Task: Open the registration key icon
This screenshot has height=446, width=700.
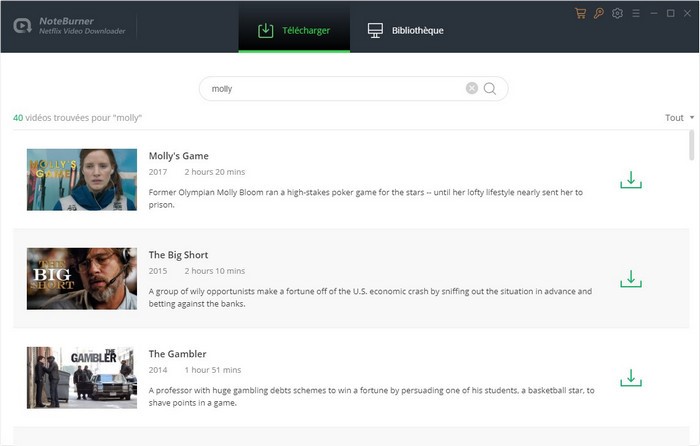Action: coord(598,13)
